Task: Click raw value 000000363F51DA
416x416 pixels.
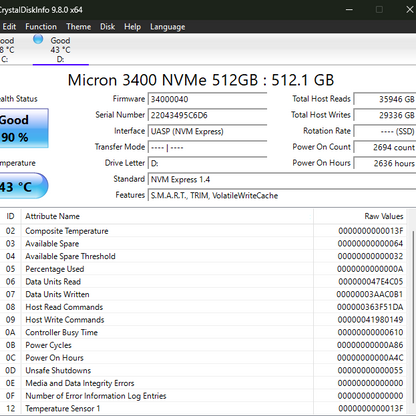Action: tap(370, 307)
